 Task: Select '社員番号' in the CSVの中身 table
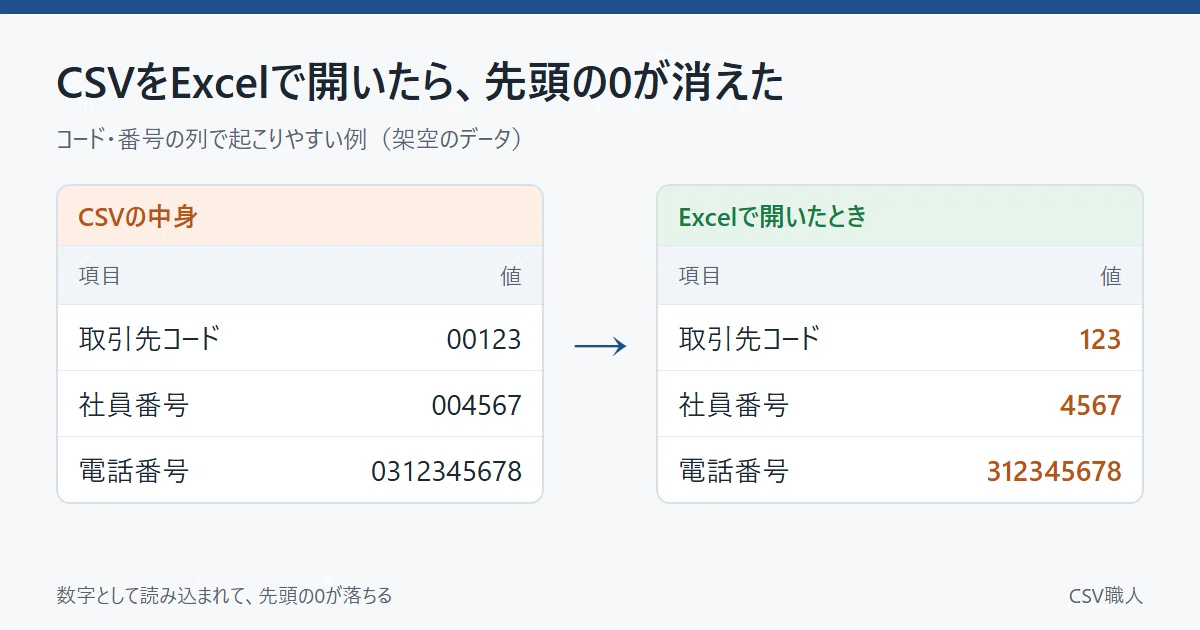134,405
